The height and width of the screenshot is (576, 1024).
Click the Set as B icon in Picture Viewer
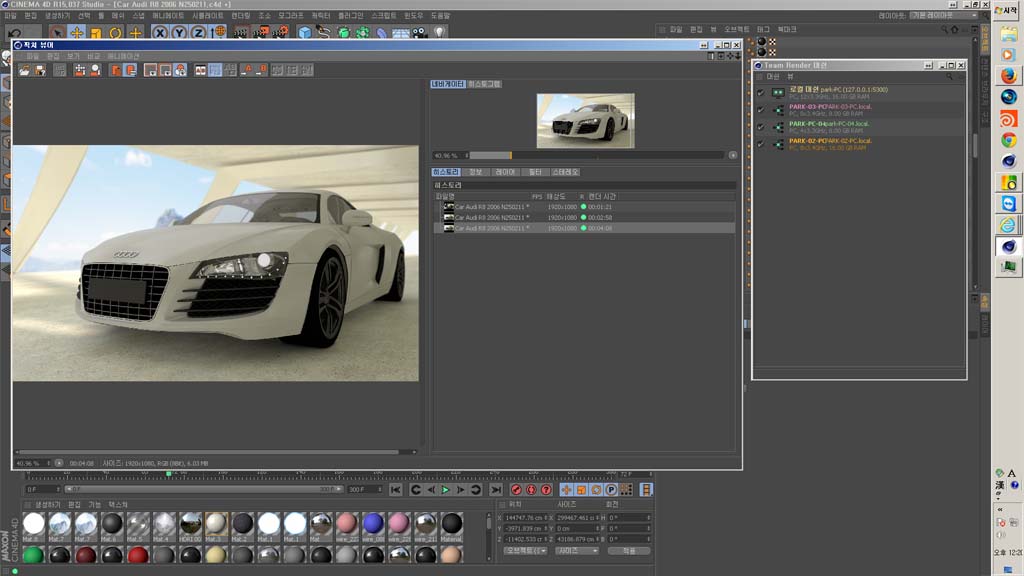pyautogui.click(x=261, y=70)
